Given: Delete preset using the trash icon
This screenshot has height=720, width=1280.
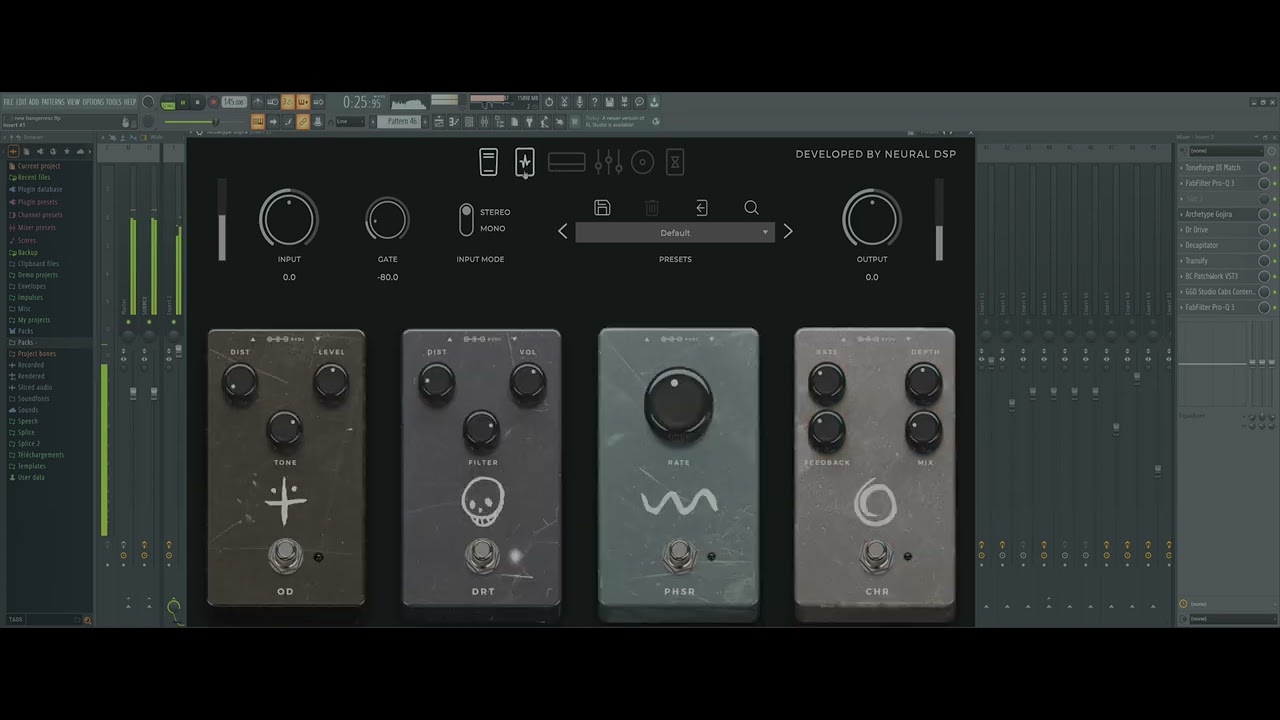Looking at the screenshot, I should [x=652, y=208].
